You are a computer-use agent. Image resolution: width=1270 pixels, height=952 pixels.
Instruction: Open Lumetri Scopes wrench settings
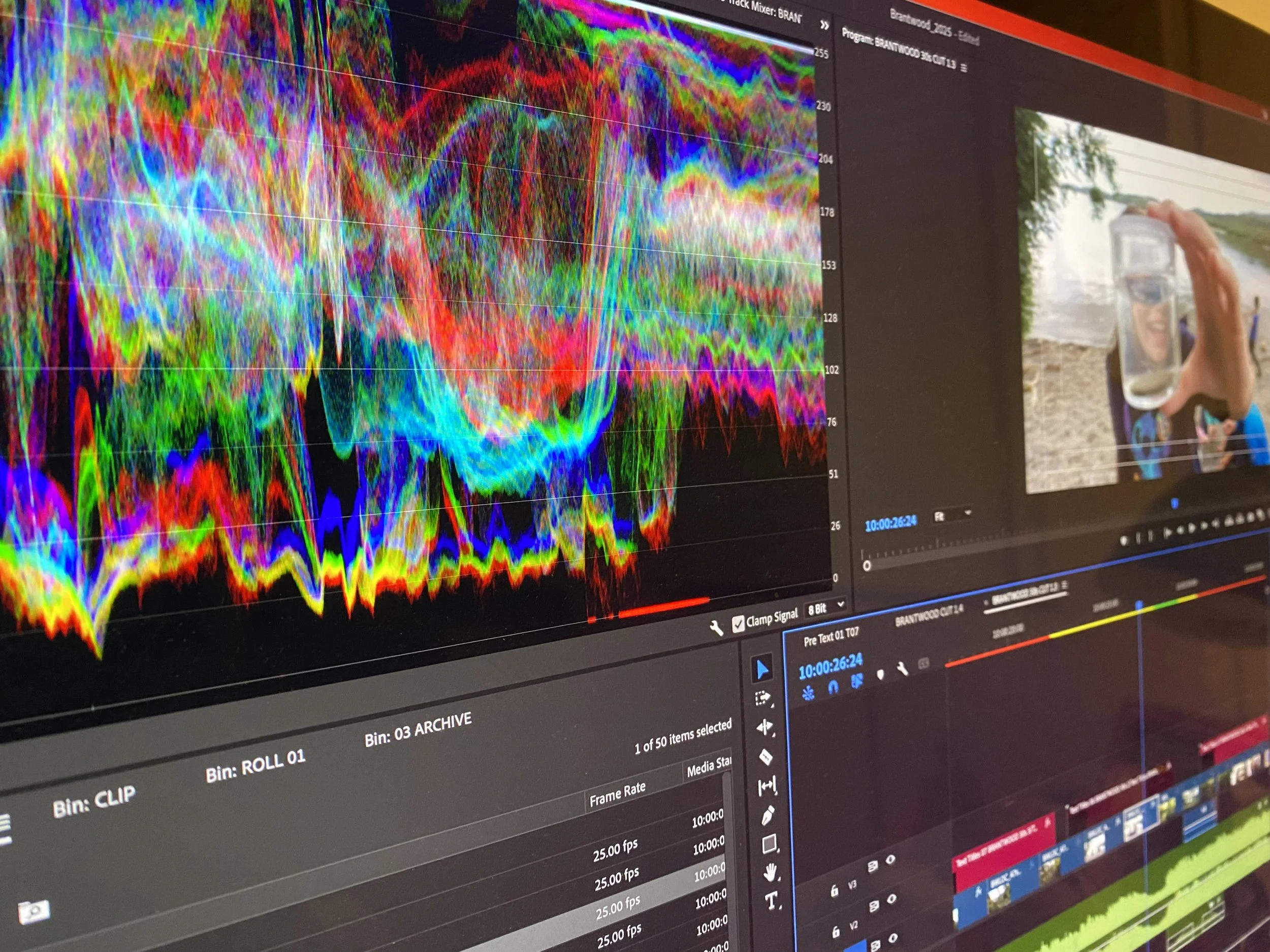[716, 629]
